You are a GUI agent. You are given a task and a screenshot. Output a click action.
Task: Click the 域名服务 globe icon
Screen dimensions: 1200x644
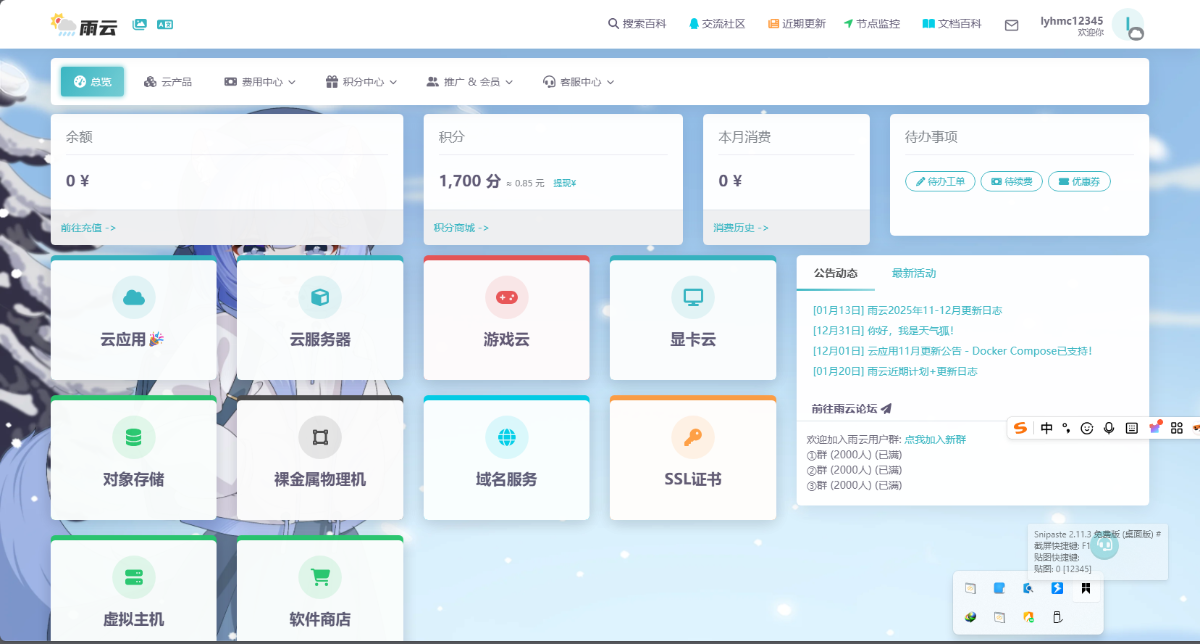(506, 437)
